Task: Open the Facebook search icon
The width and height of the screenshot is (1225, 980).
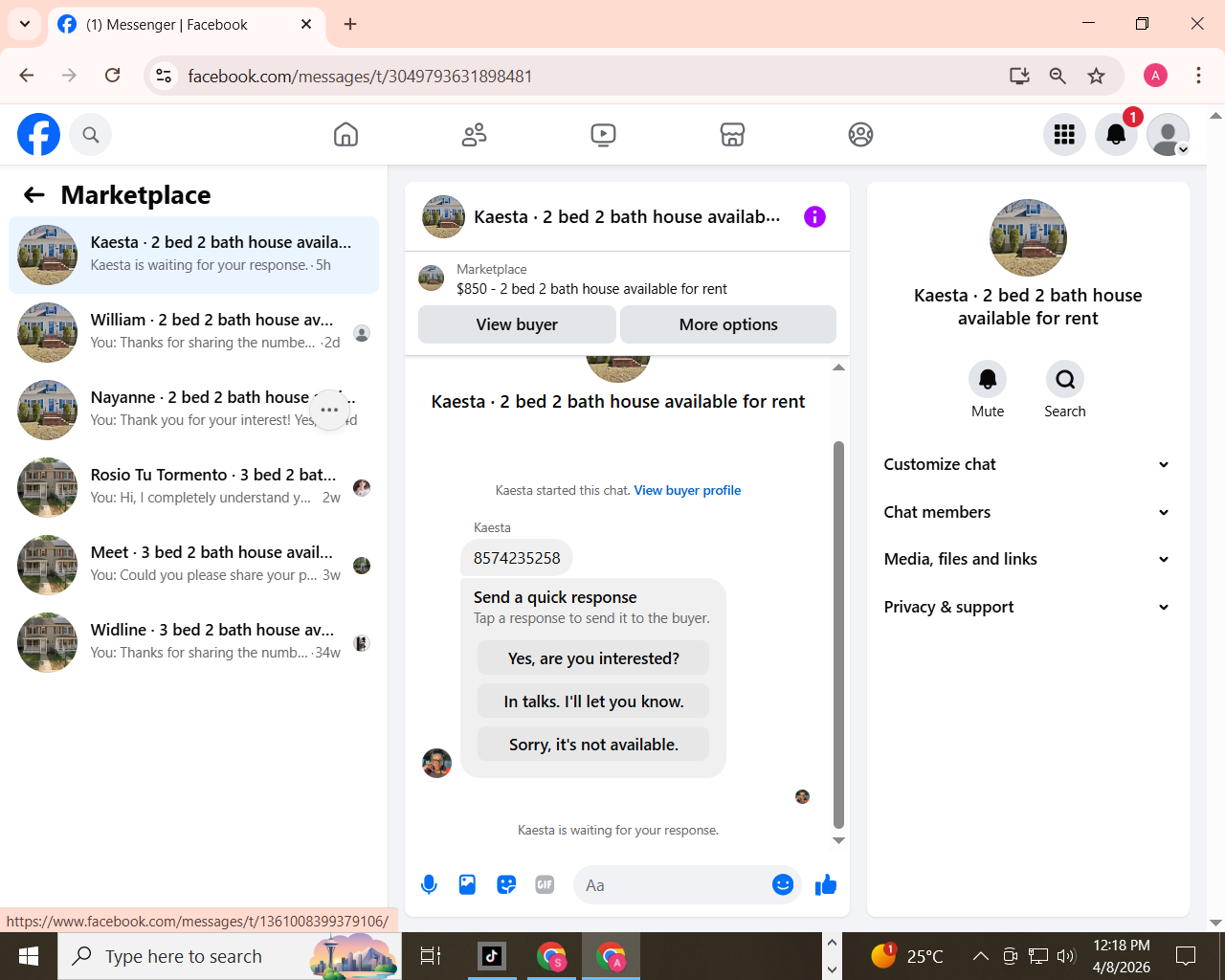Action: click(91, 135)
